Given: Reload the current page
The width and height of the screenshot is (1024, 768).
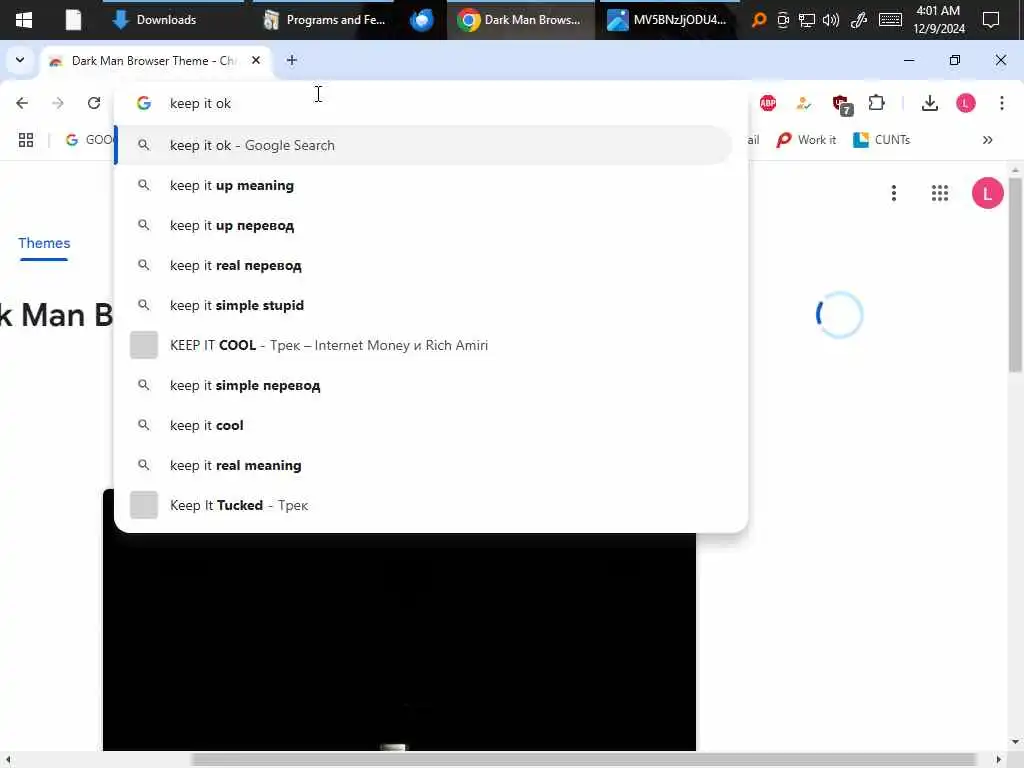Looking at the screenshot, I should point(94,103).
